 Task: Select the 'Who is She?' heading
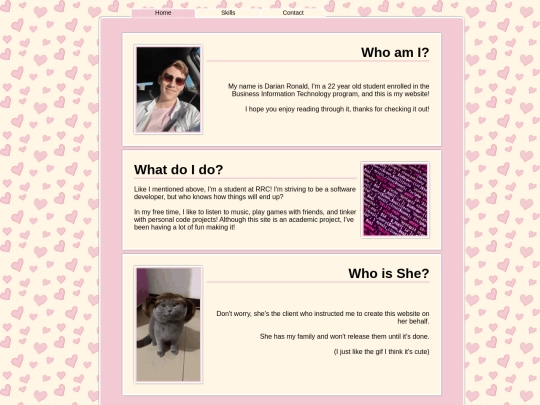(389, 273)
